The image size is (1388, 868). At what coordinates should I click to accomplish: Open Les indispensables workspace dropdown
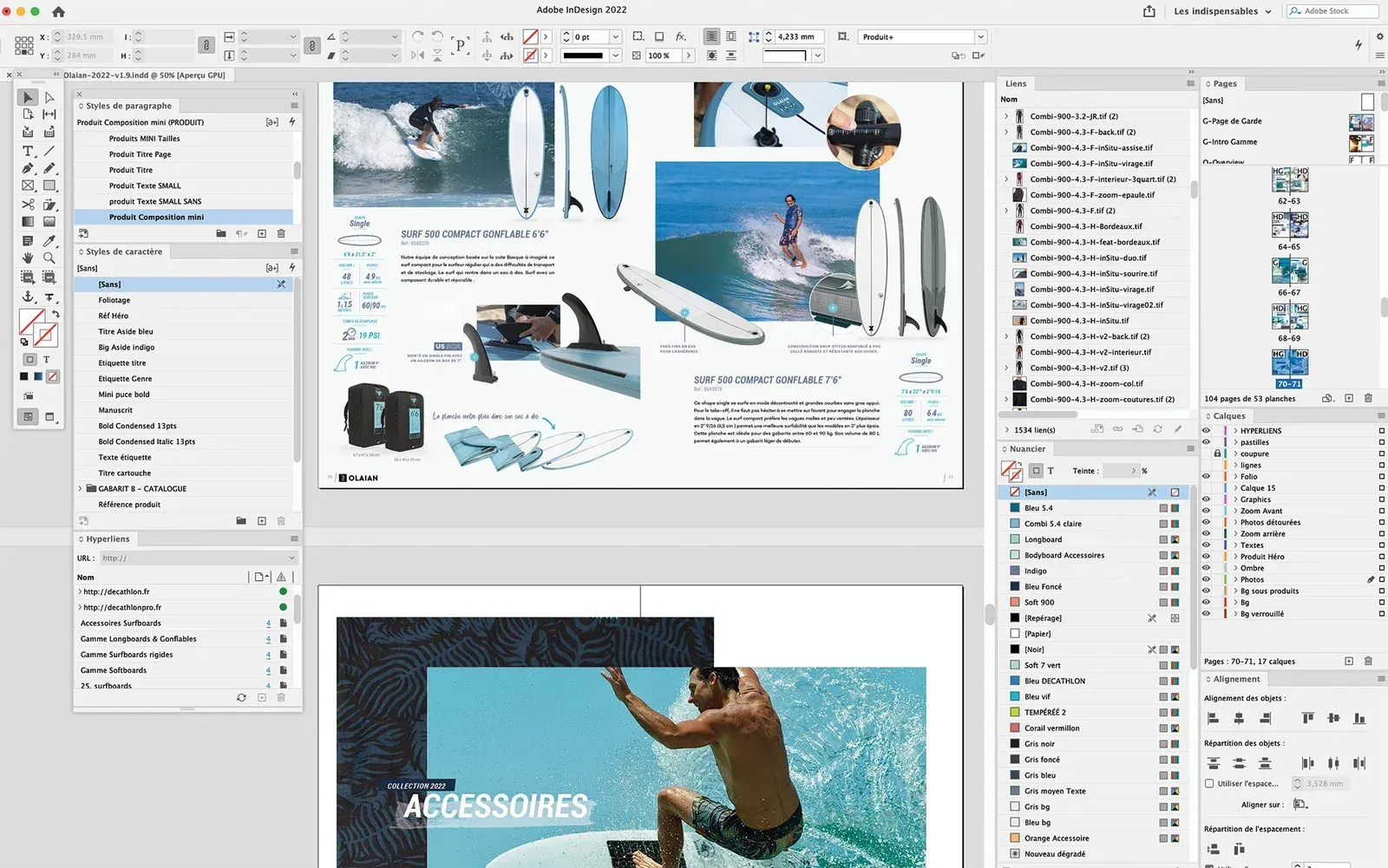1222,11
